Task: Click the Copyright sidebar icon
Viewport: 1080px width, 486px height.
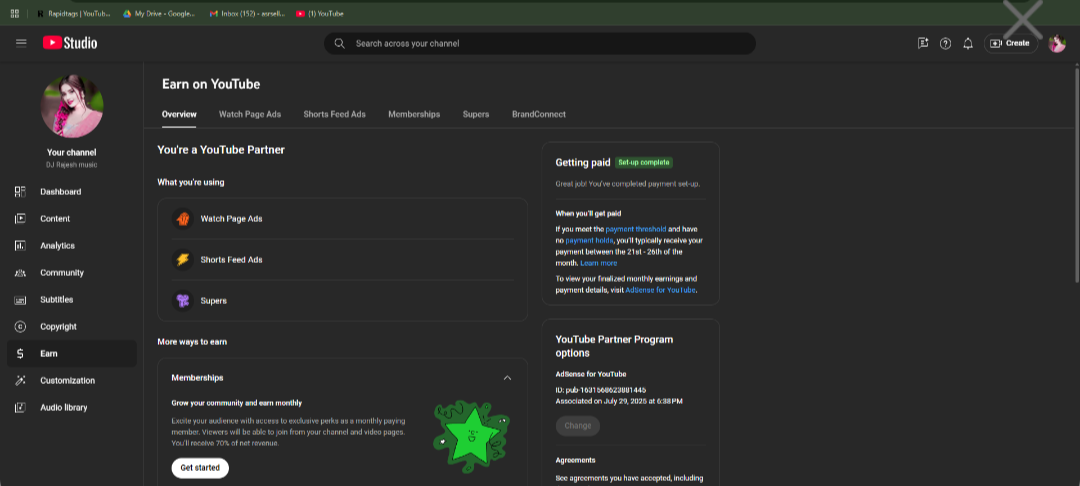Action: coord(20,326)
